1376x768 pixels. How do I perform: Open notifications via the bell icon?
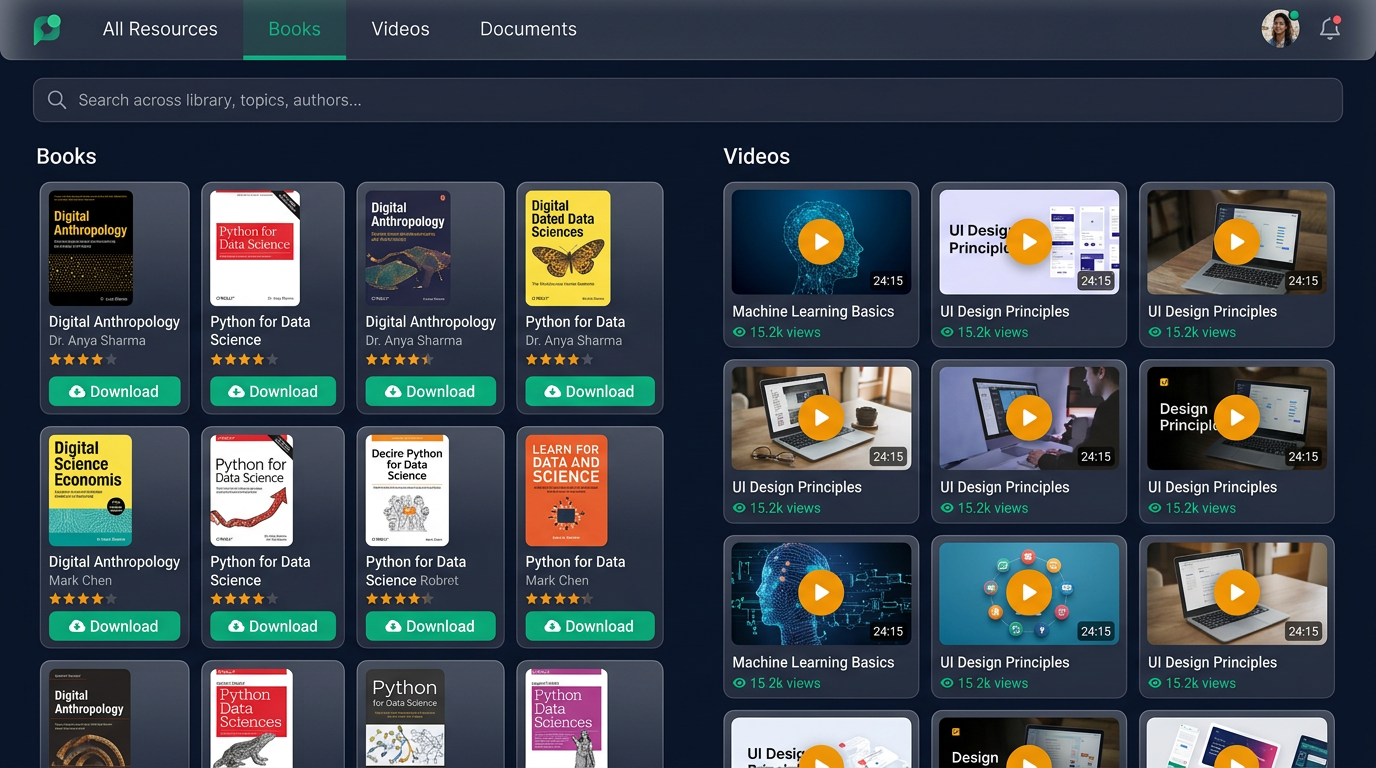pos(1330,28)
